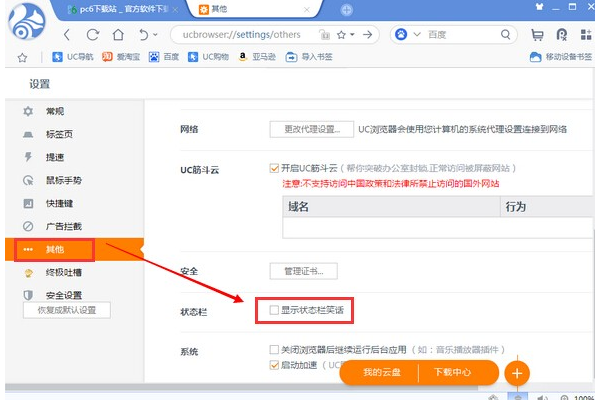
Task: Click 更改代理设置 button
Action: pyautogui.click(x=312, y=129)
